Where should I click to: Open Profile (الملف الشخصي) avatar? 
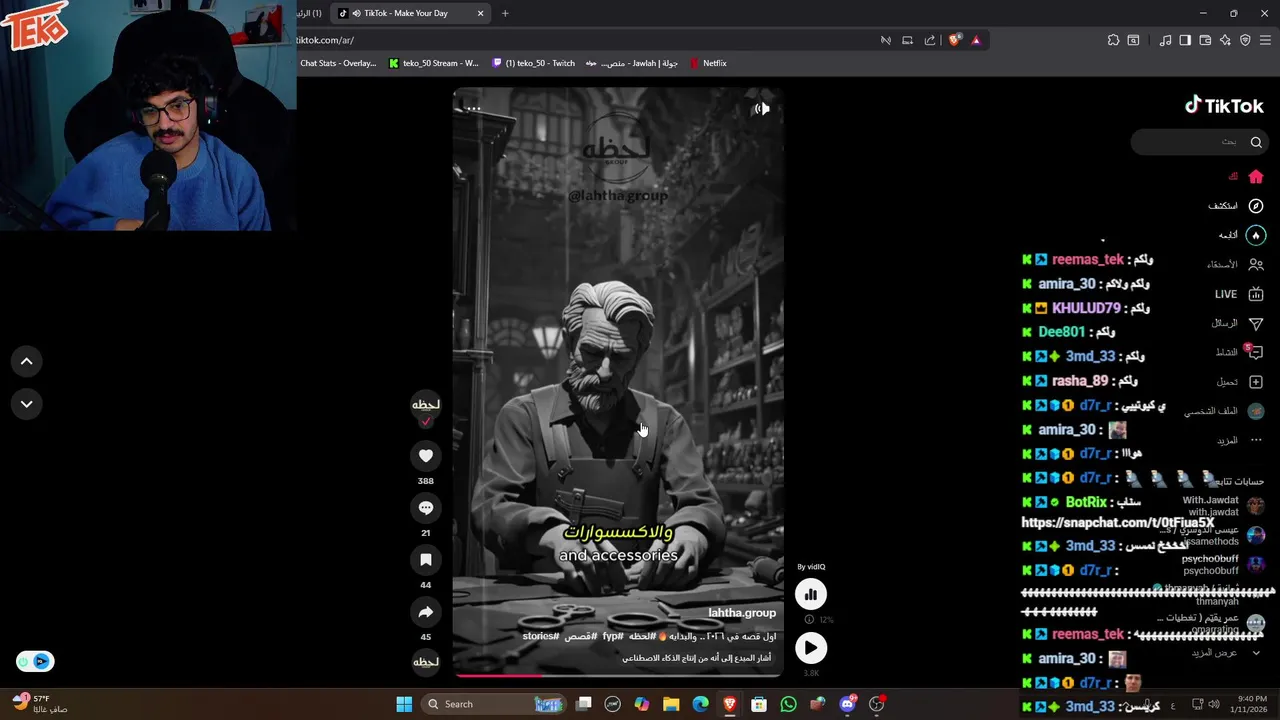point(1256,411)
